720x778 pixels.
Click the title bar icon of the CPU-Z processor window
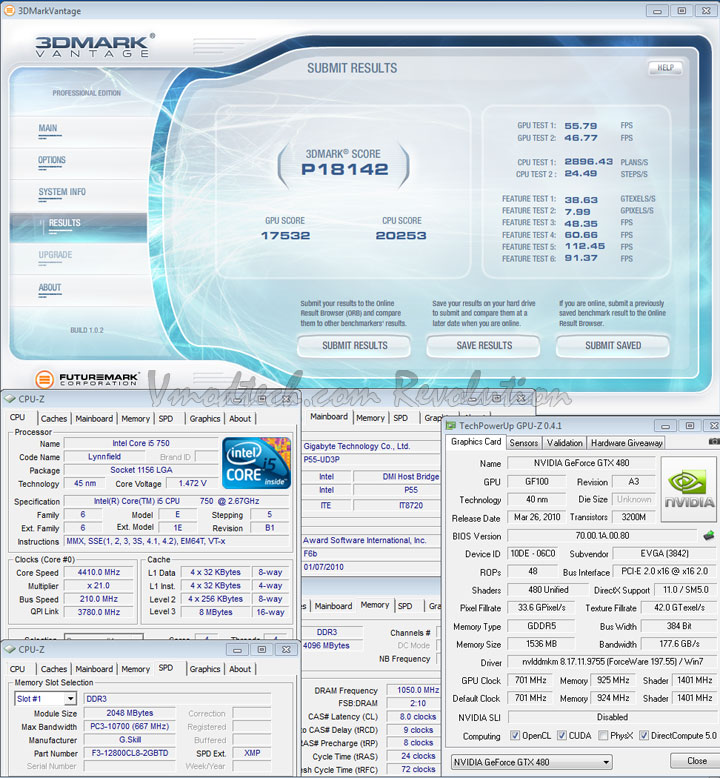pyautogui.click(x=10, y=399)
